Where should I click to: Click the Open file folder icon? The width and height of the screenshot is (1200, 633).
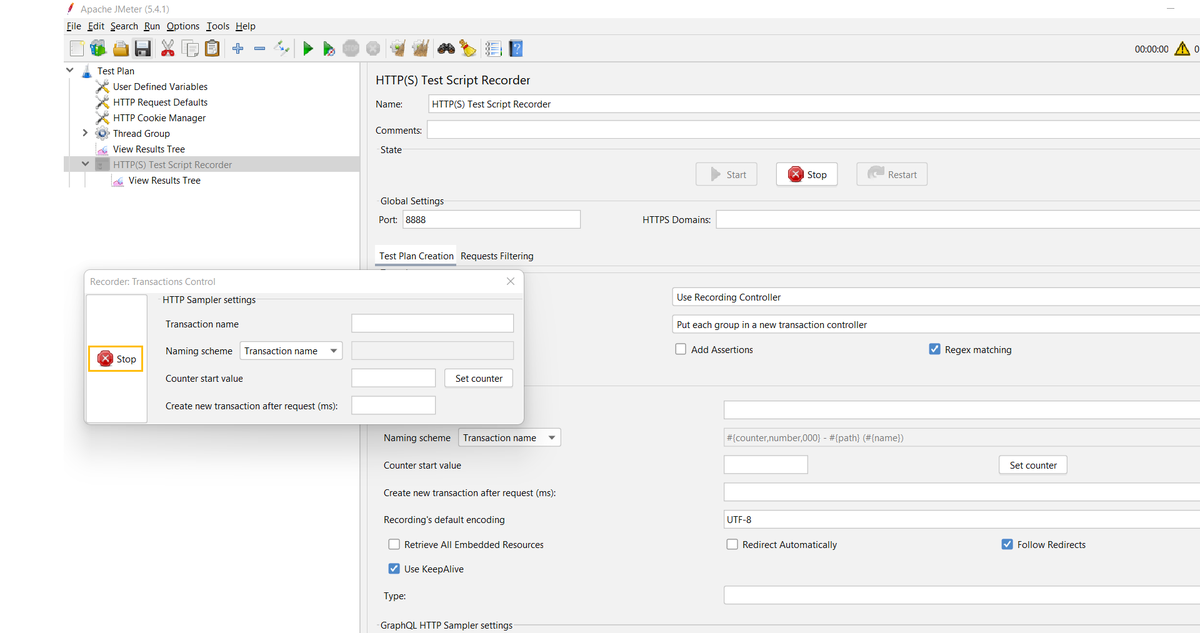point(120,48)
